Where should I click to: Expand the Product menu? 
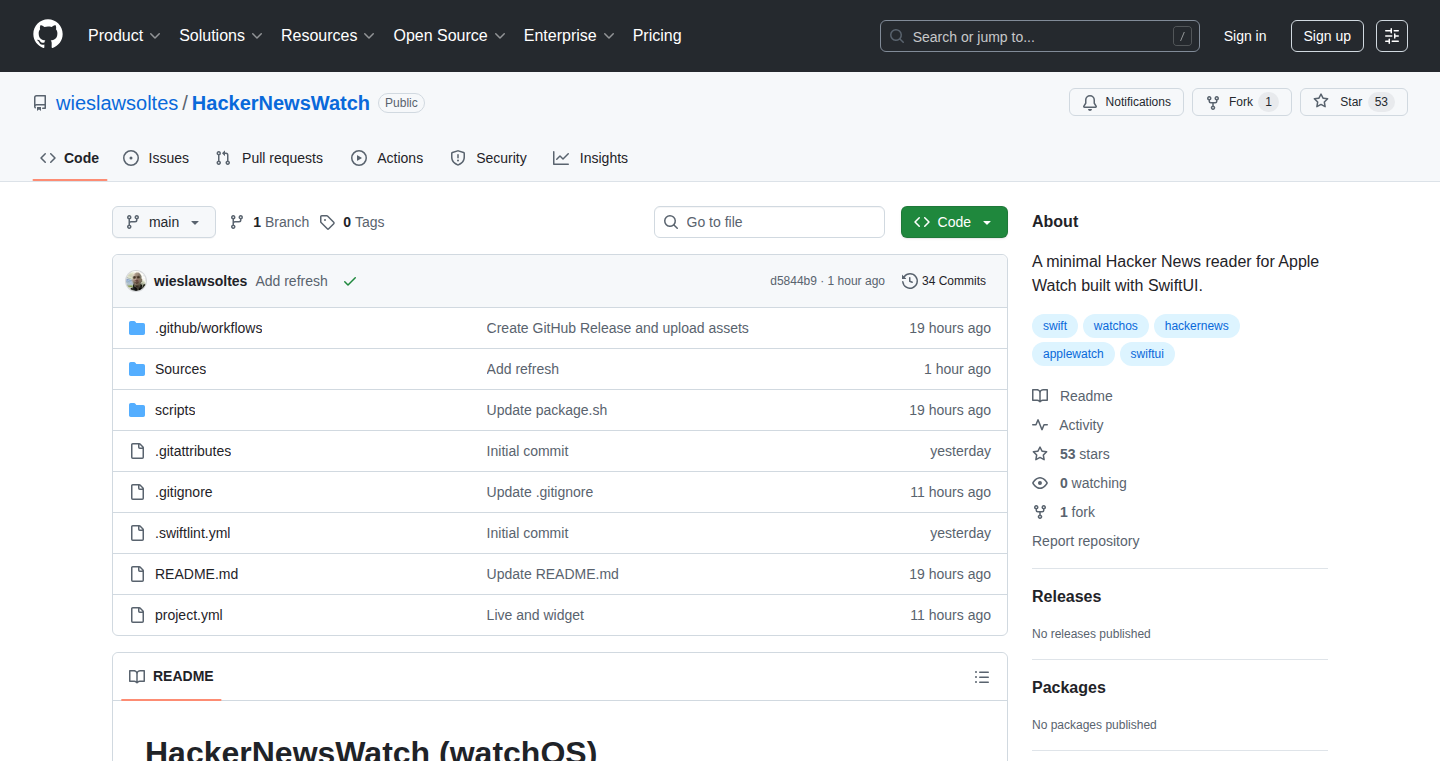pos(124,36)
